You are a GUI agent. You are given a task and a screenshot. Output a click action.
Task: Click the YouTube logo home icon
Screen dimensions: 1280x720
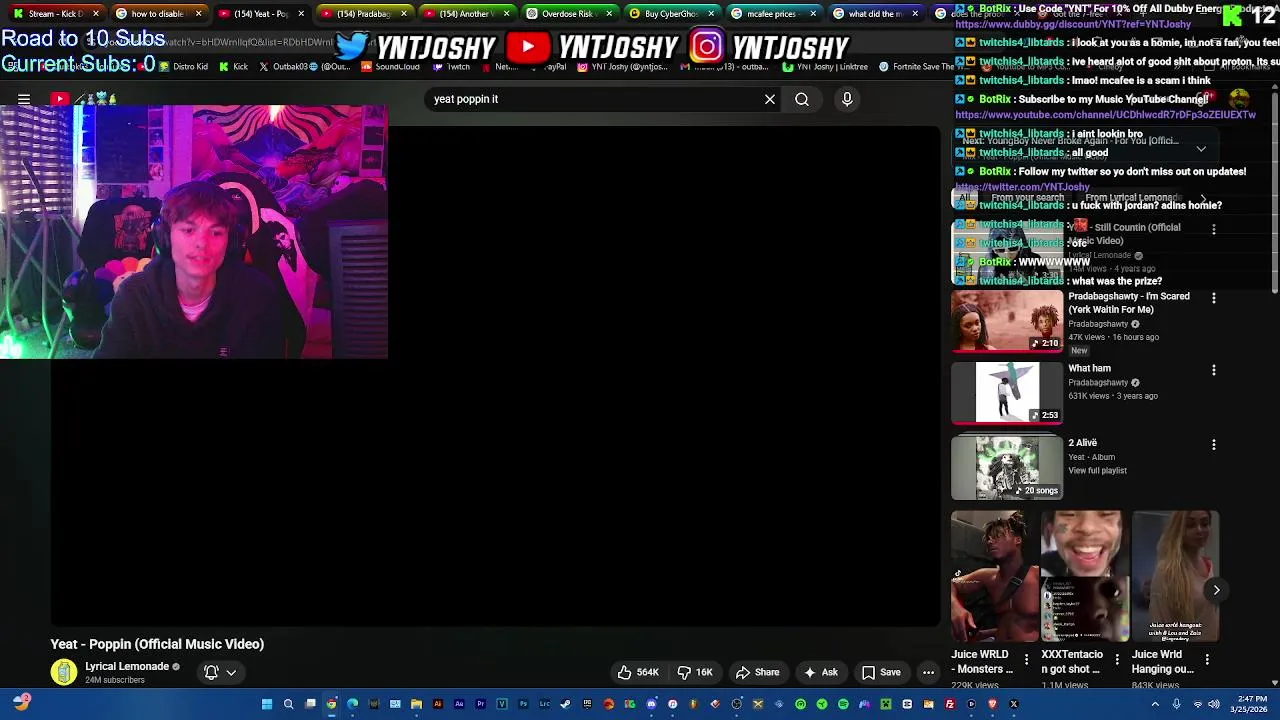click(60, 99)
